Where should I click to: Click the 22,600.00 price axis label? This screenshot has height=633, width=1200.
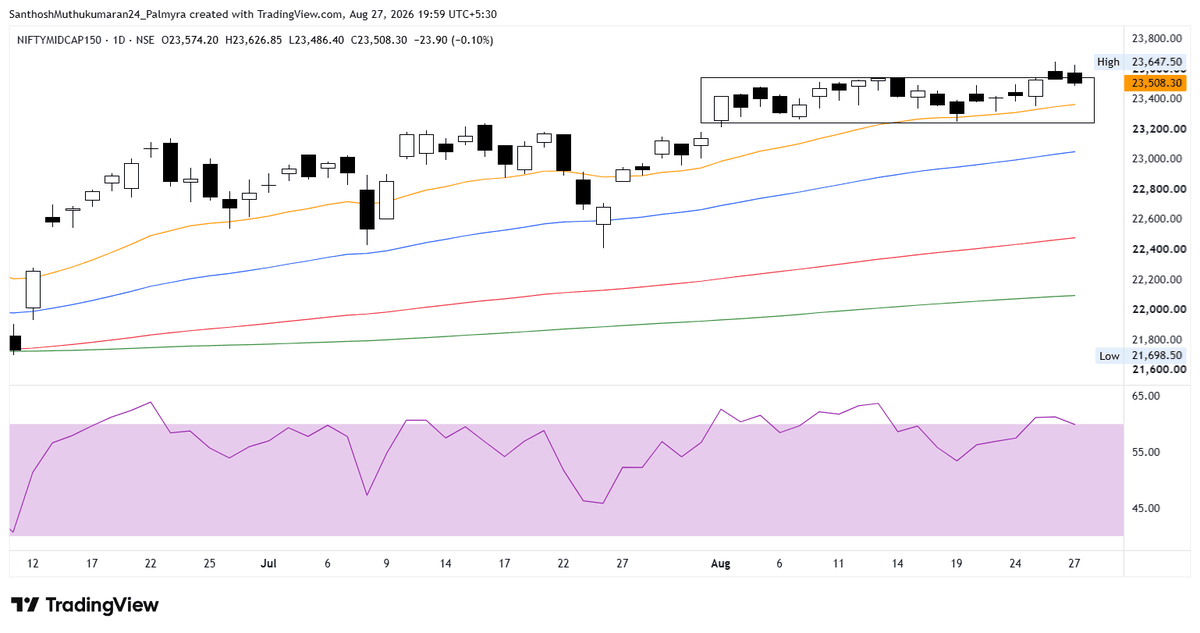point(1158,219)
